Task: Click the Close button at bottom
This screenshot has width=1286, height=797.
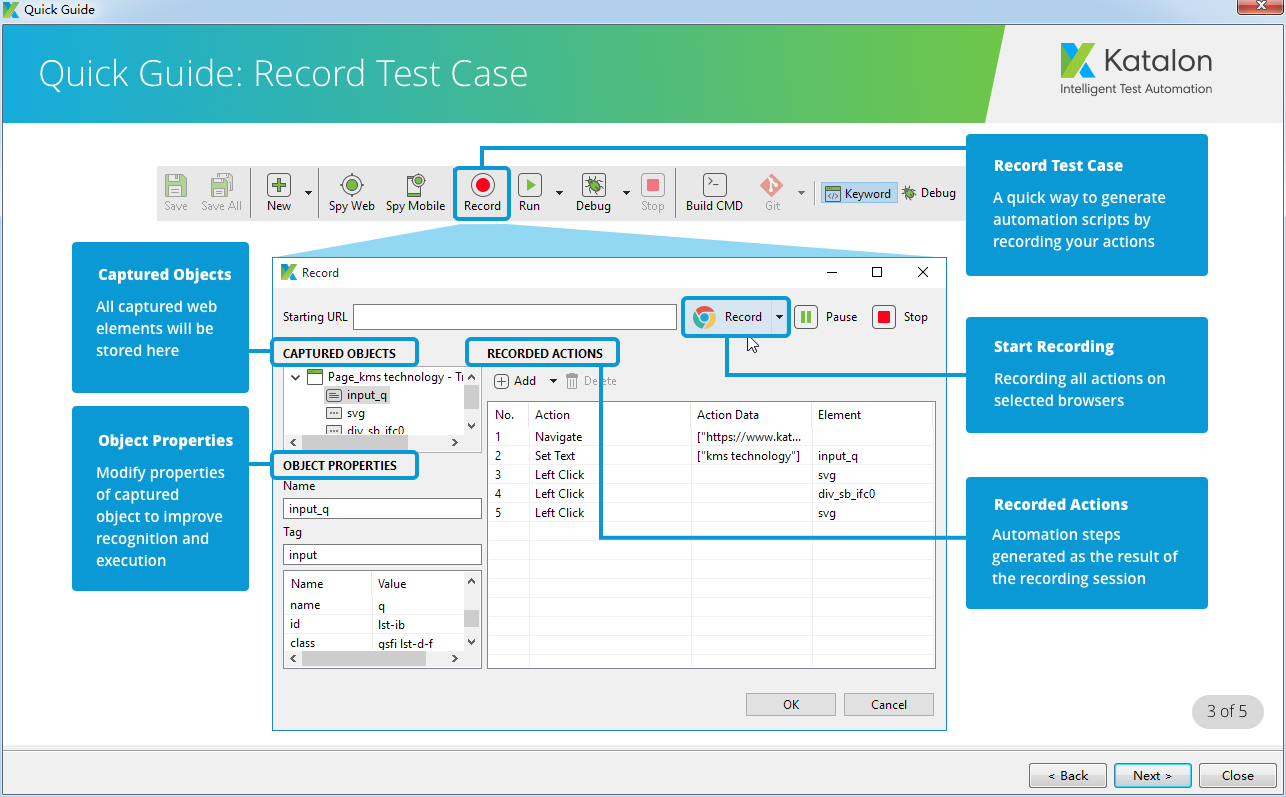Action: coord(1237,775)
